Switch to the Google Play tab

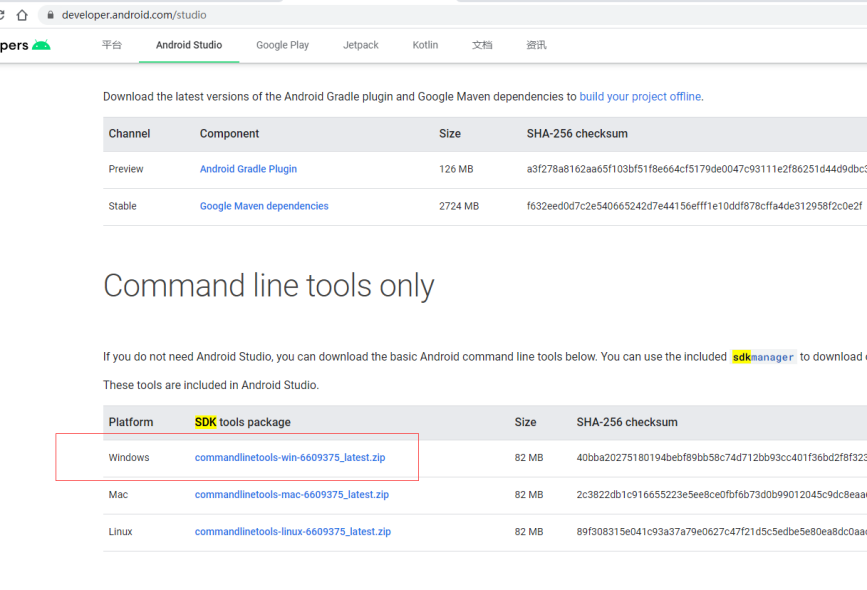(283, 45)
